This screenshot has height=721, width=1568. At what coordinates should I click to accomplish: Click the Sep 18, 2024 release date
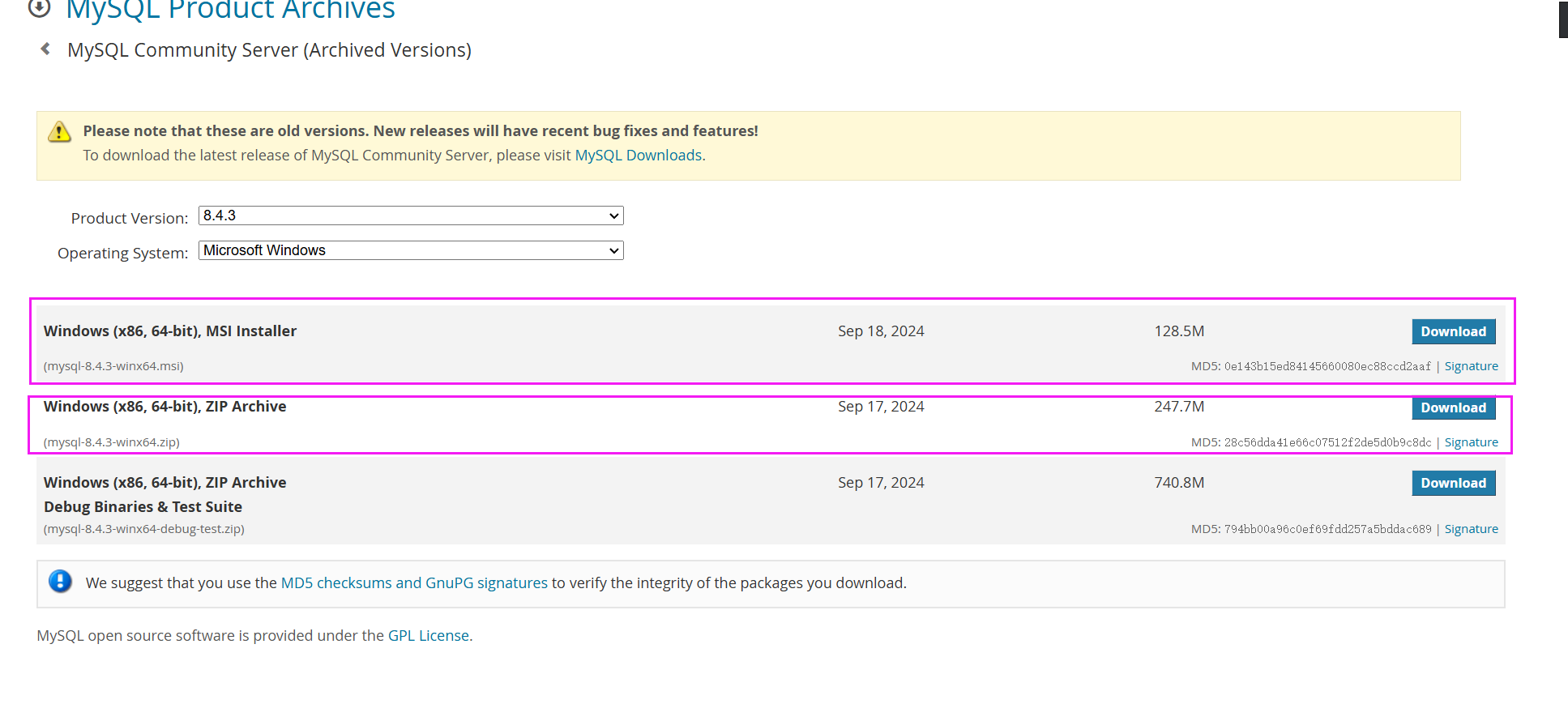click(881, 331)
